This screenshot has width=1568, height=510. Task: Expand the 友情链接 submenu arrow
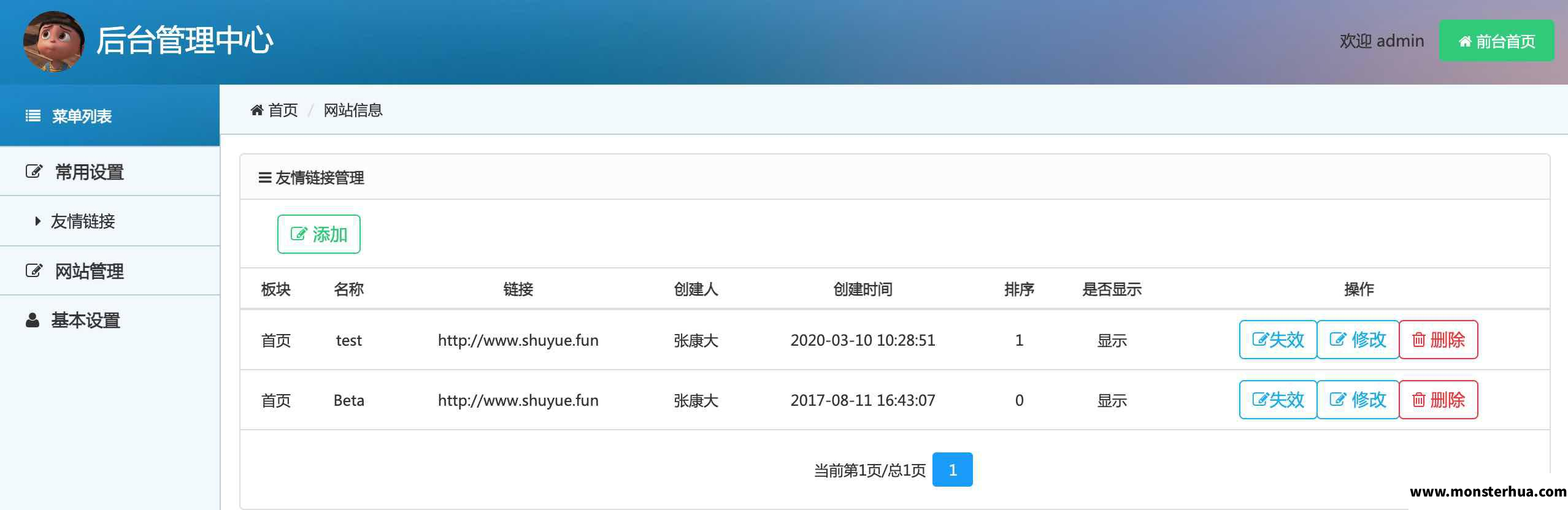pos(38,221)
